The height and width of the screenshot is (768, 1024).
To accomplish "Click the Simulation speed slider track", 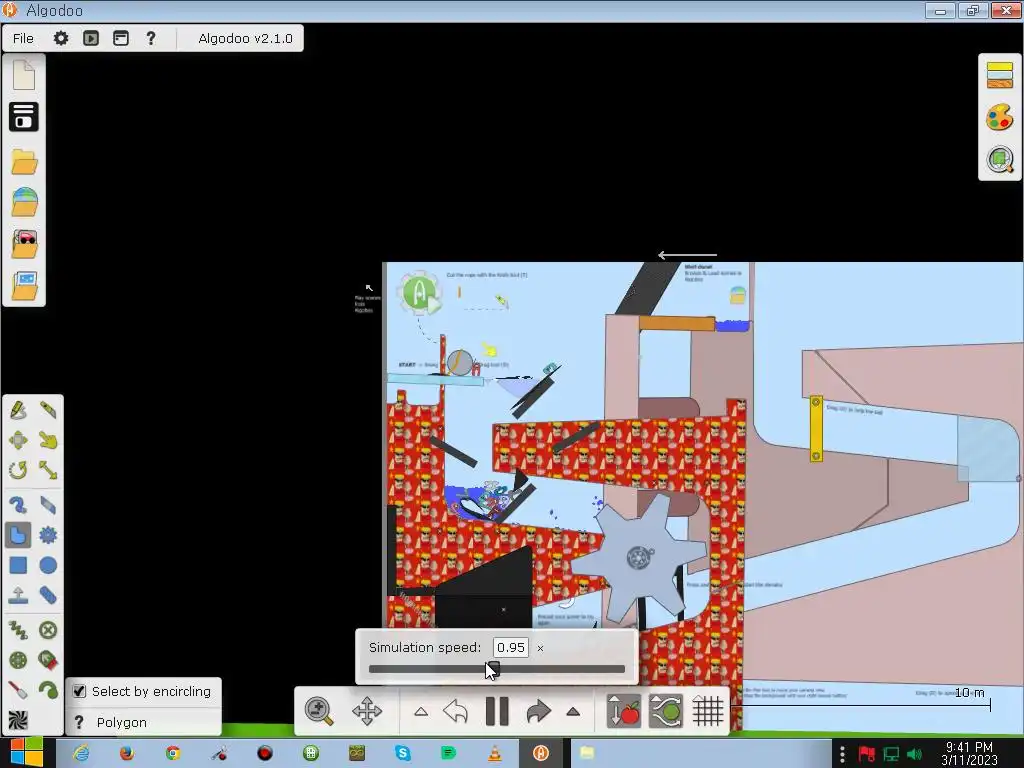I will coord(496,669).
